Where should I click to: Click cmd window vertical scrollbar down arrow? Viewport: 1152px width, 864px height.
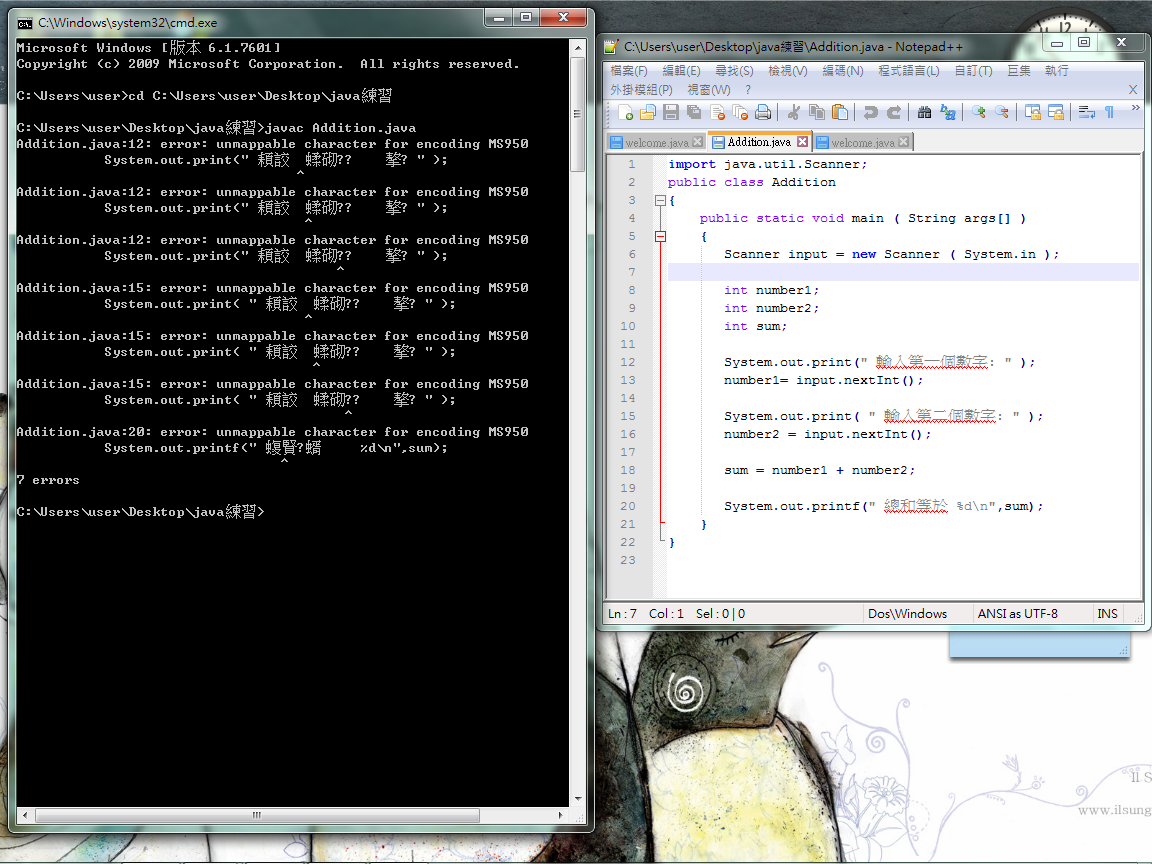click(x=577, y=799)
